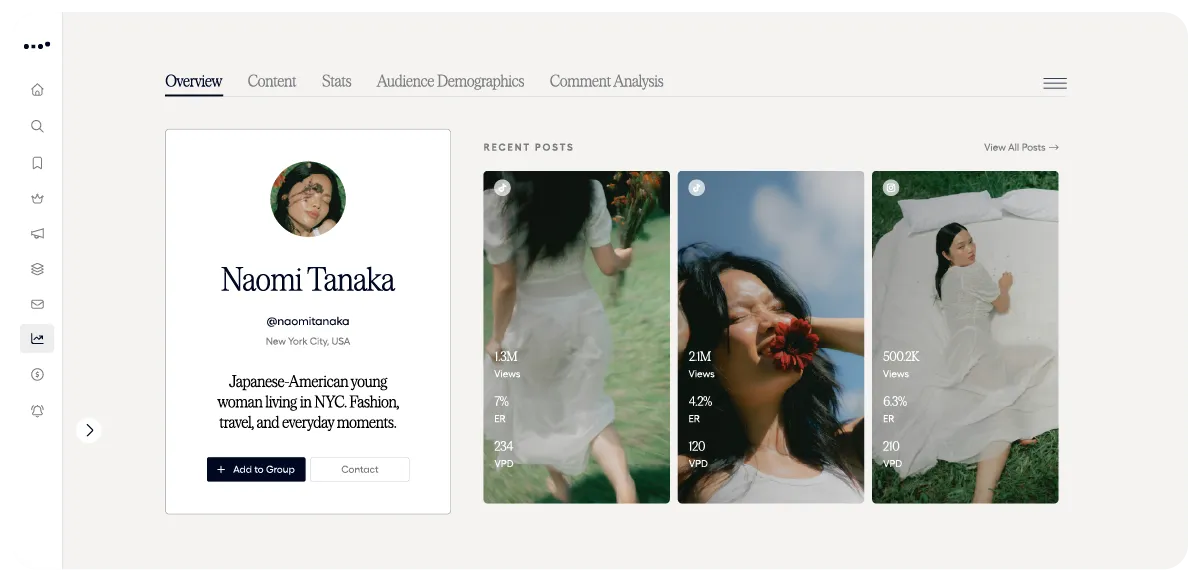The width and height of the screenshot is (1200, 582).
Task: Open the hamburger menu icon beside tabs
Action: (x=1055, y=83)
